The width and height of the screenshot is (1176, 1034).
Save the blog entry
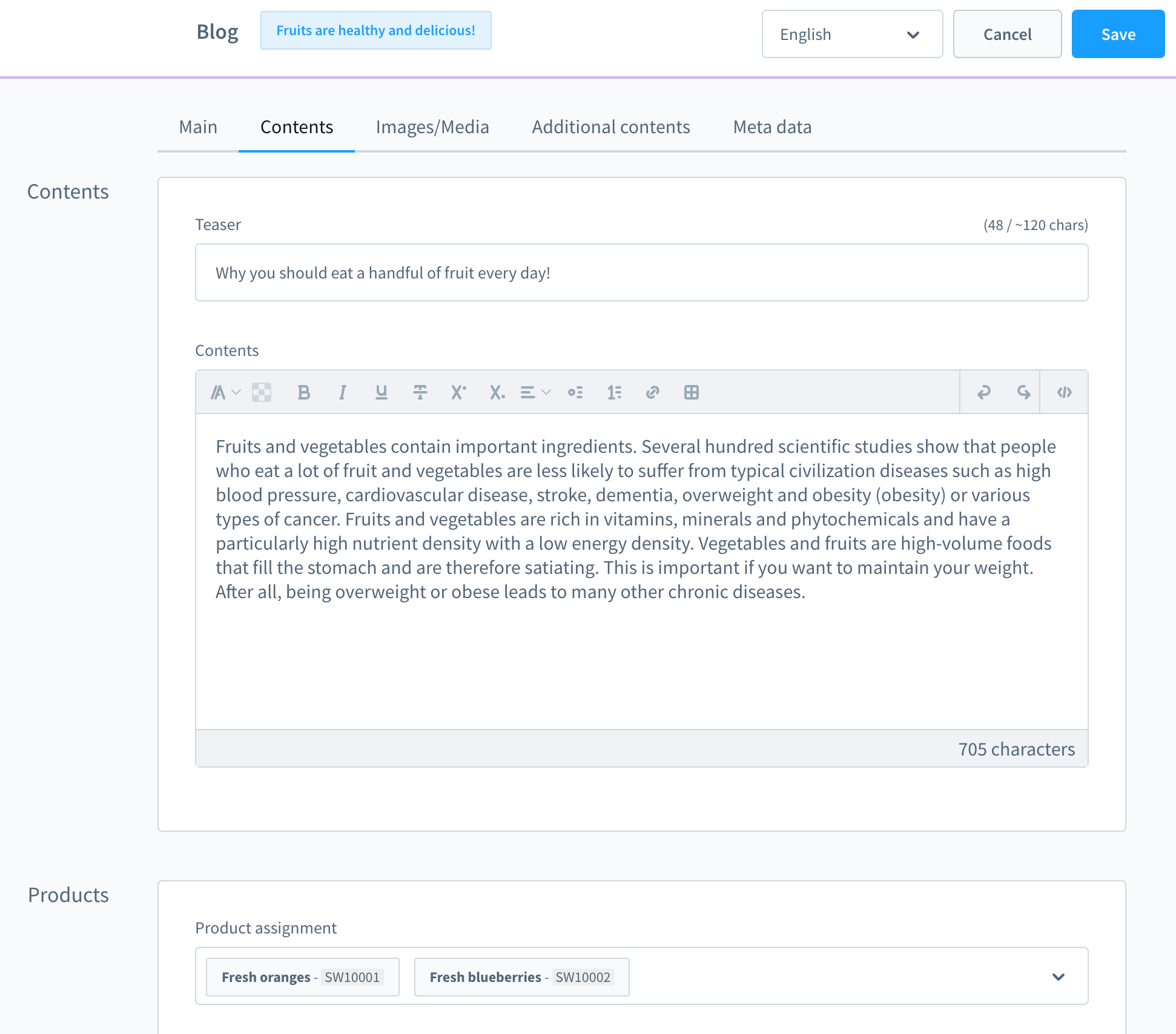pyautogui.click(x=1118, y=34)
